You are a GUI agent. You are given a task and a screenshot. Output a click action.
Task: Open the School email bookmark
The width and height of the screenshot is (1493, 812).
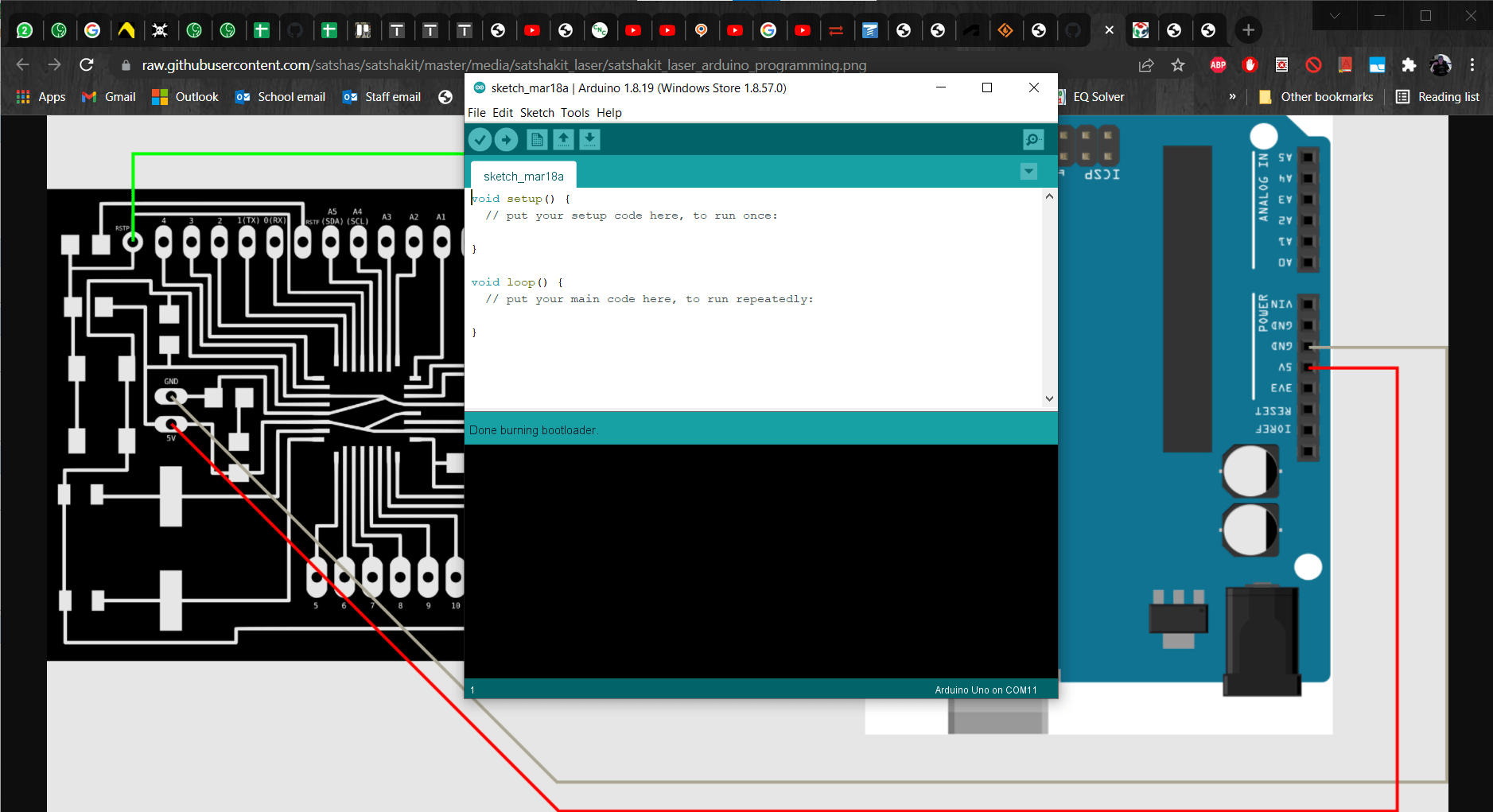pyautogui.click(x=281, y=97)
